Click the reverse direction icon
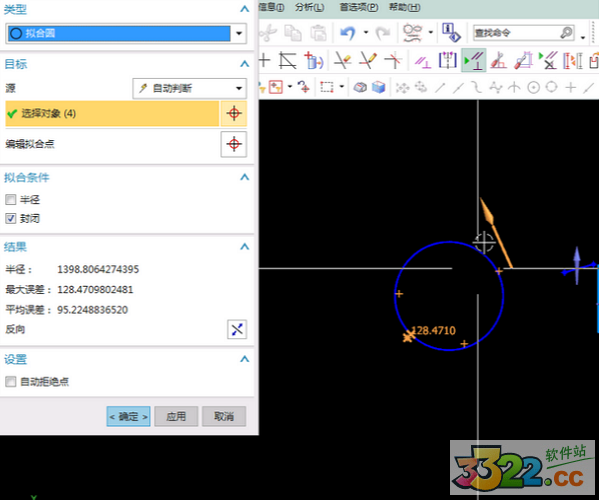 tap(236, 329)
